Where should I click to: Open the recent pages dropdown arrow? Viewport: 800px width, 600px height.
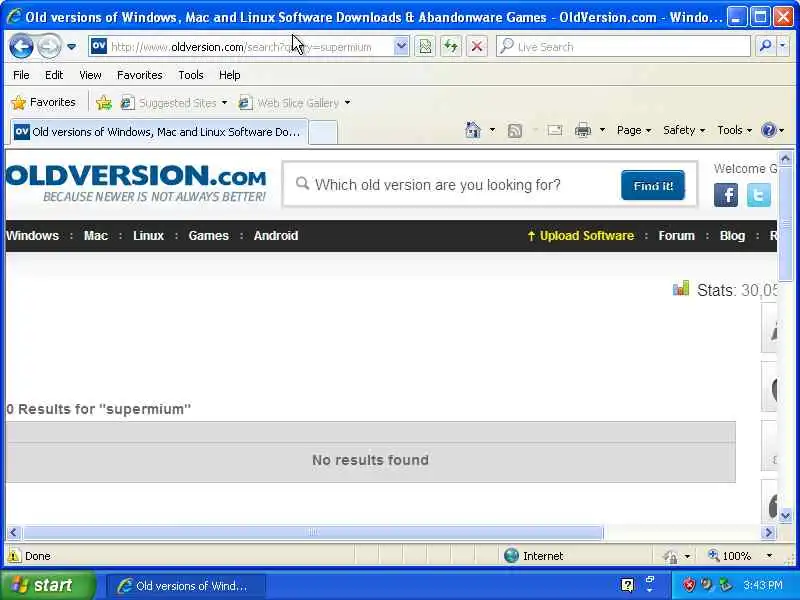[71, 47]
